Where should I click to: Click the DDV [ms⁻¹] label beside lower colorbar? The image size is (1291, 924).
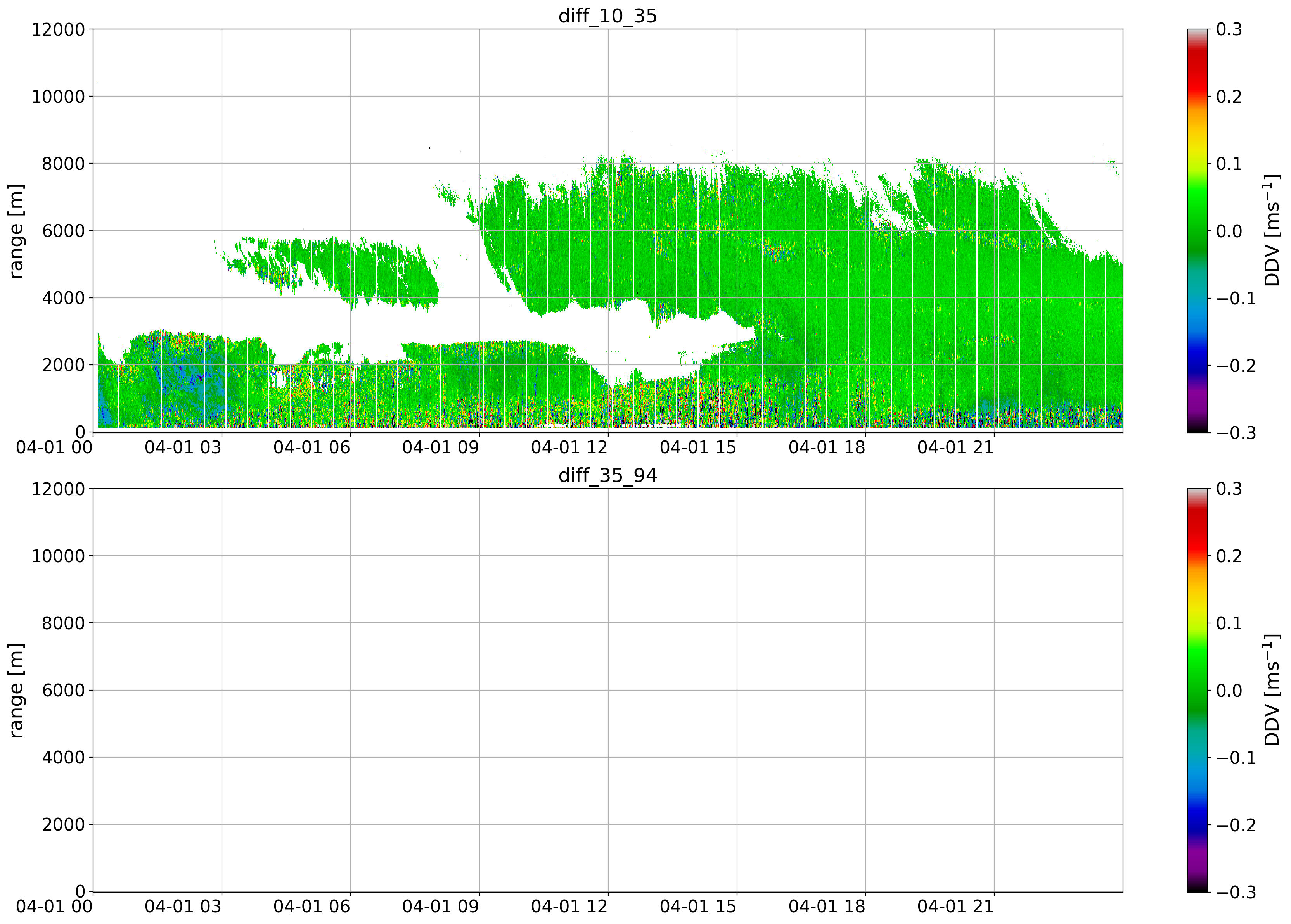tap(1272, 690)
